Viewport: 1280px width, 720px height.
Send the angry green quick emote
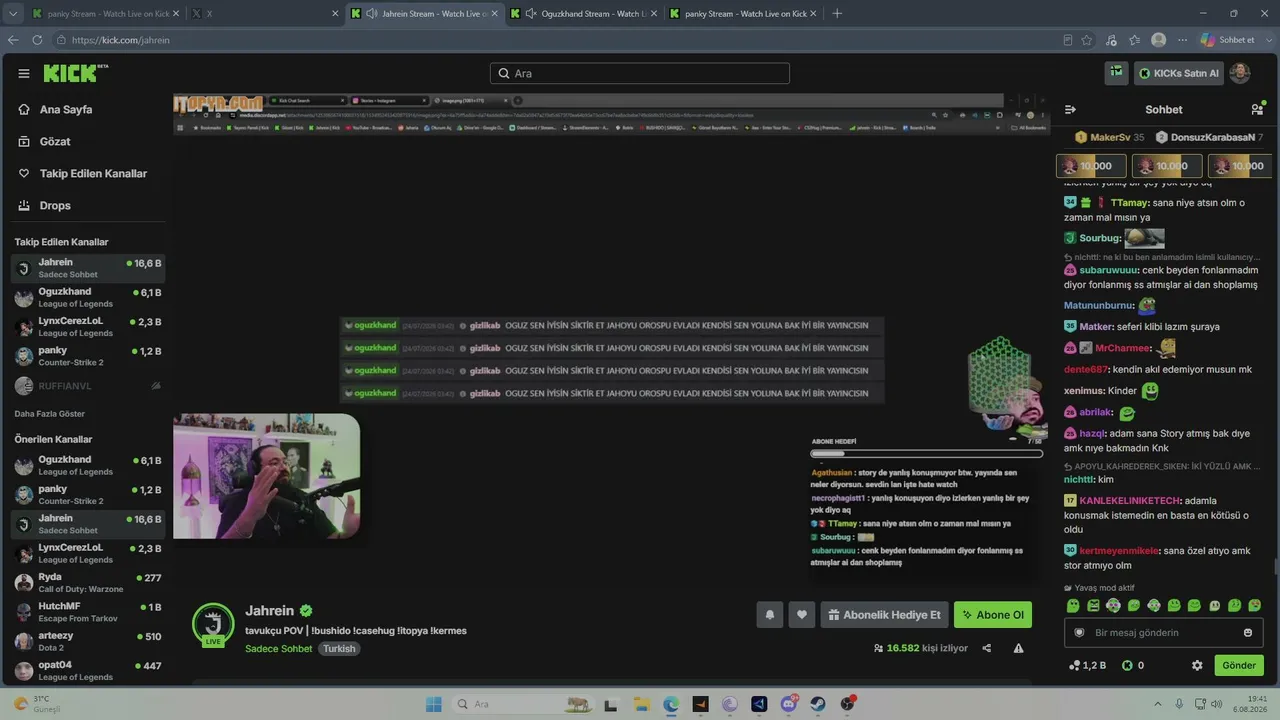(x=1093, y=606)
